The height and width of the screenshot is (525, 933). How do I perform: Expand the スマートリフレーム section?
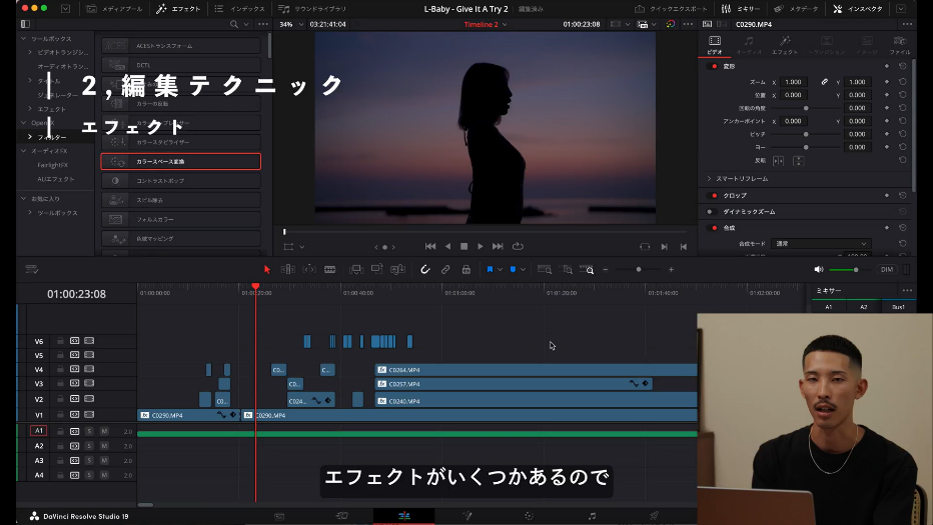point(709,178)
